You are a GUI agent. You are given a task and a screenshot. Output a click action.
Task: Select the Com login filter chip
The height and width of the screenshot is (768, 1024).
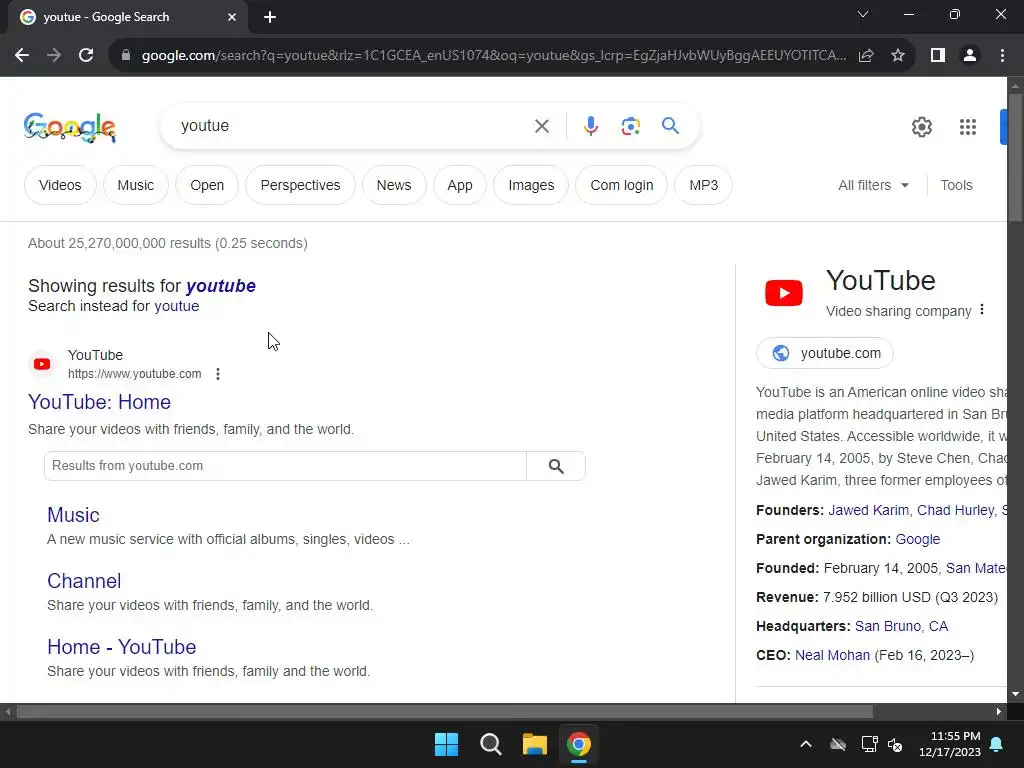coord(622,185)
